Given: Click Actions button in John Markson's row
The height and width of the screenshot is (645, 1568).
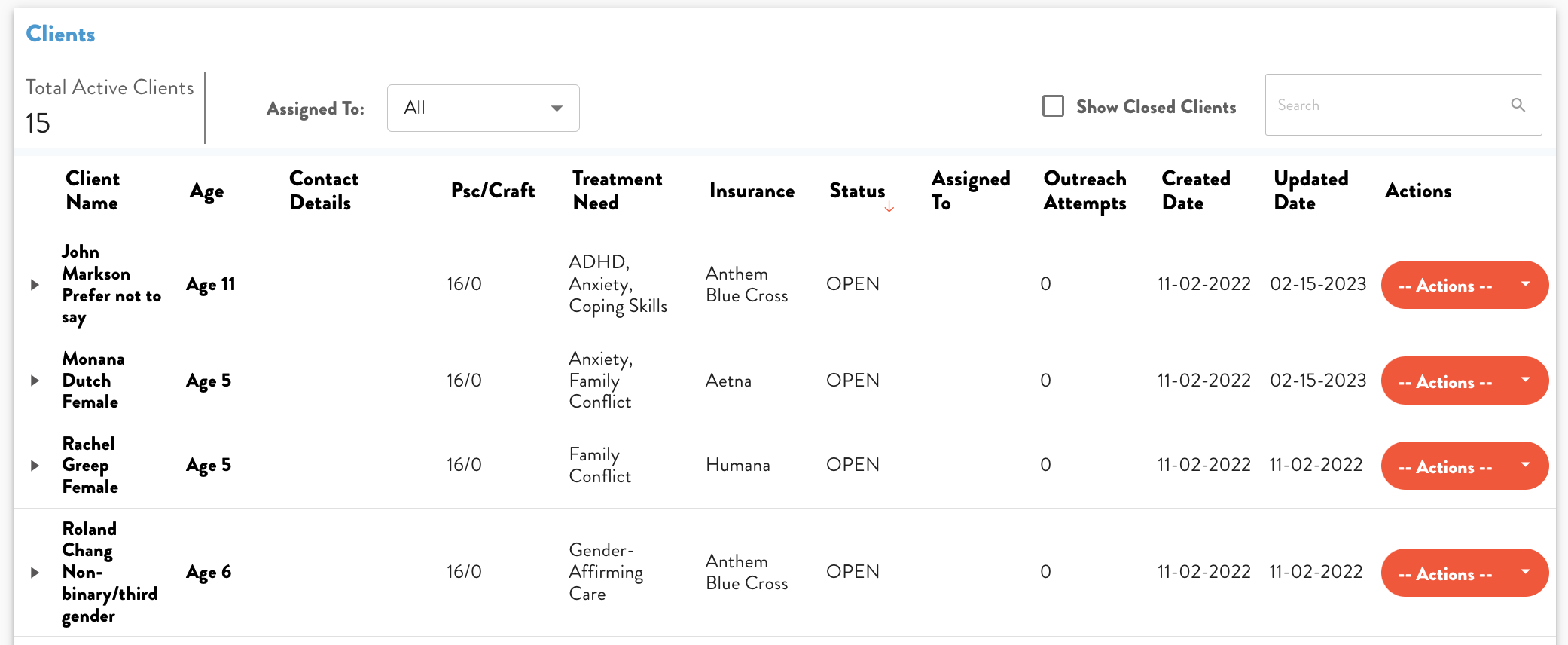Looking at the screenshot, I should (x=1442, y=285).
